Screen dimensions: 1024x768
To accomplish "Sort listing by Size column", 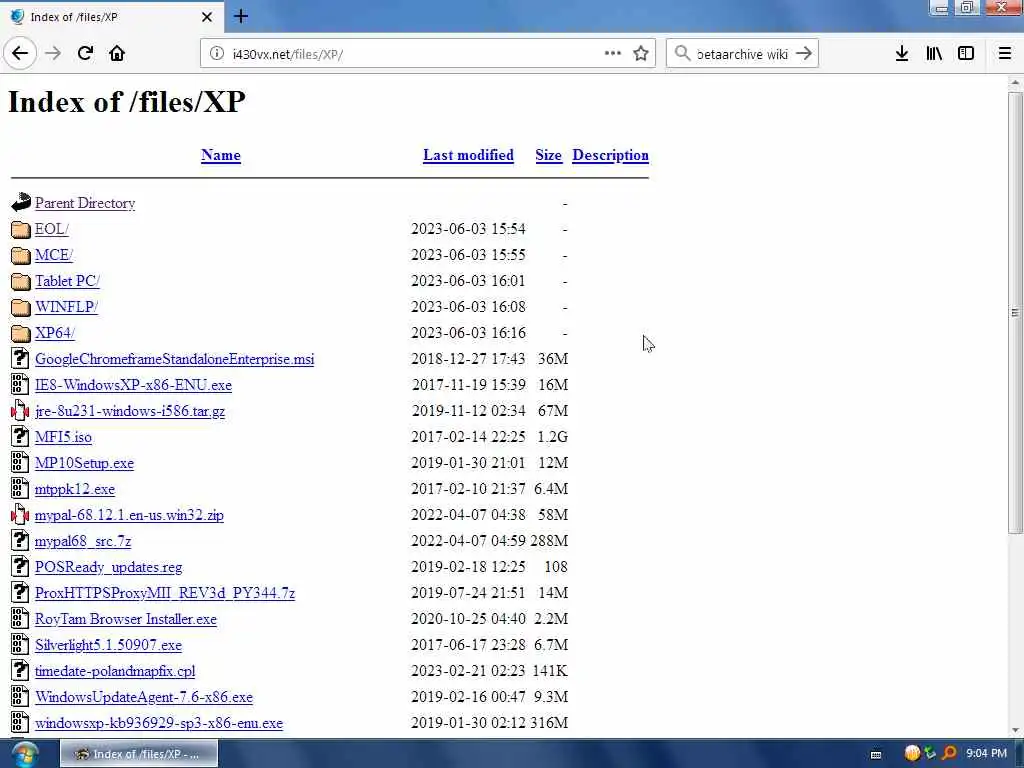I will pos(549,155).
